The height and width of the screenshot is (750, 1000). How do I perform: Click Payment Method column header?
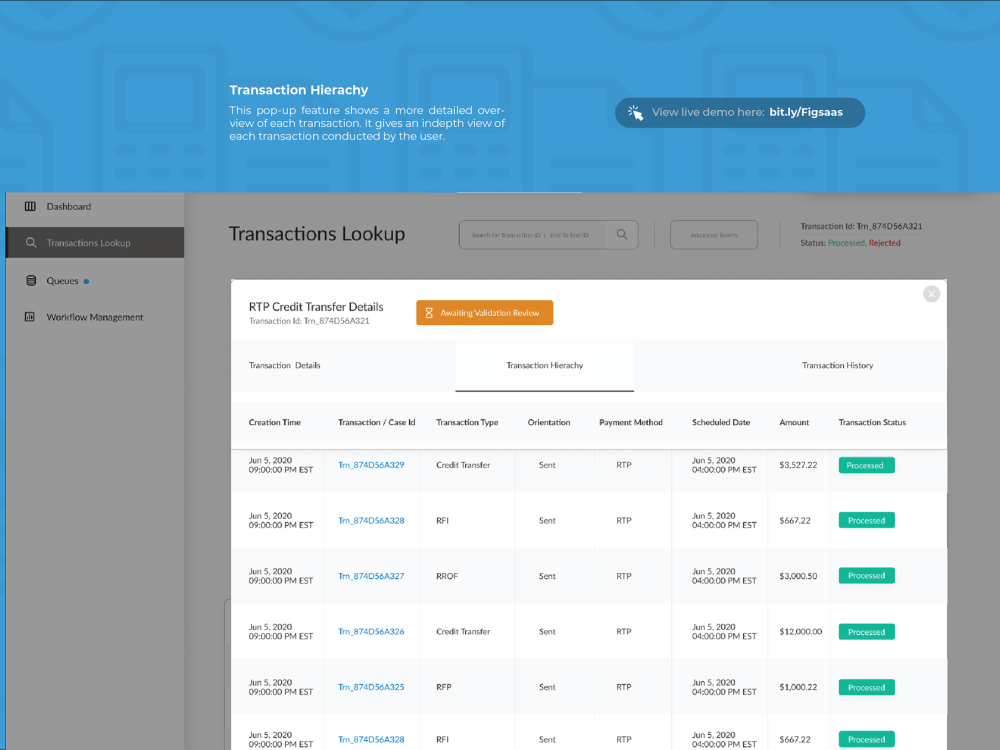pos(631,422)
